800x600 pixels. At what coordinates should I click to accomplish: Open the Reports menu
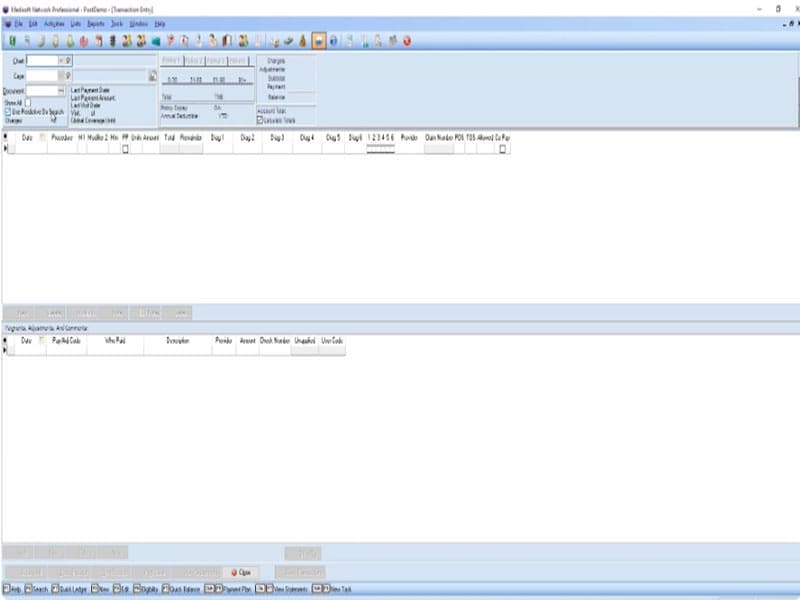(x=96, y=22)
